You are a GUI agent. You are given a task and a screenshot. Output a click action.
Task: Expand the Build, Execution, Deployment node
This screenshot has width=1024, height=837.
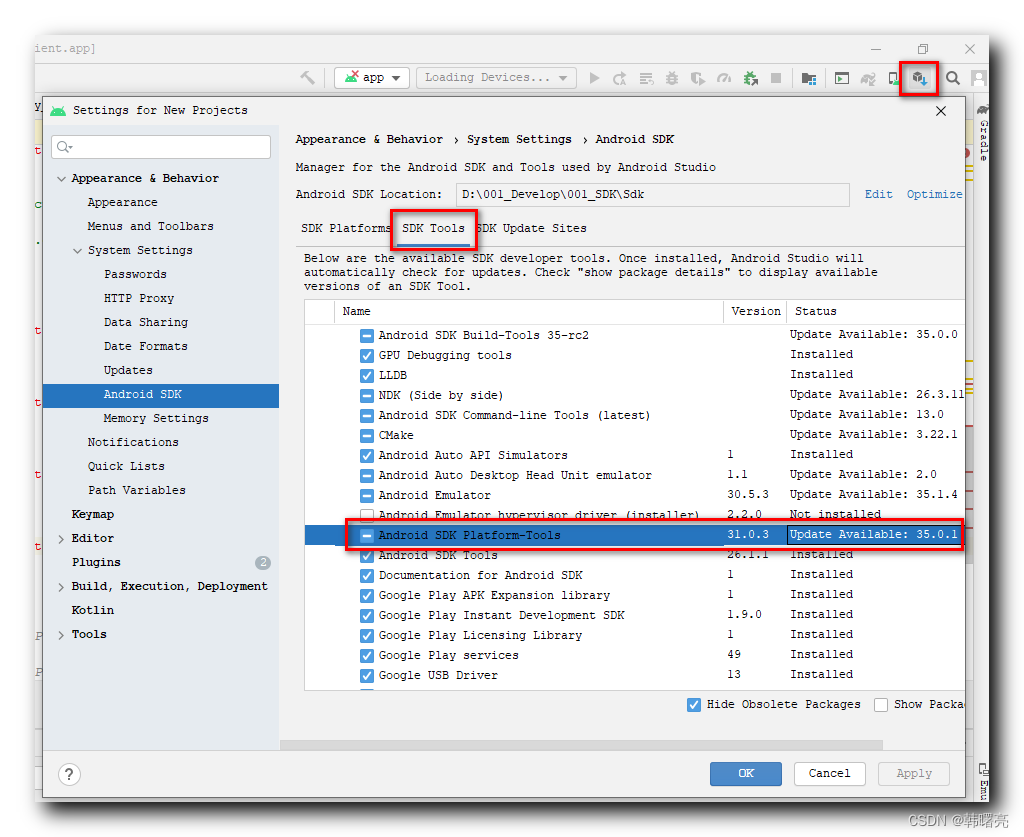(61, 586)
